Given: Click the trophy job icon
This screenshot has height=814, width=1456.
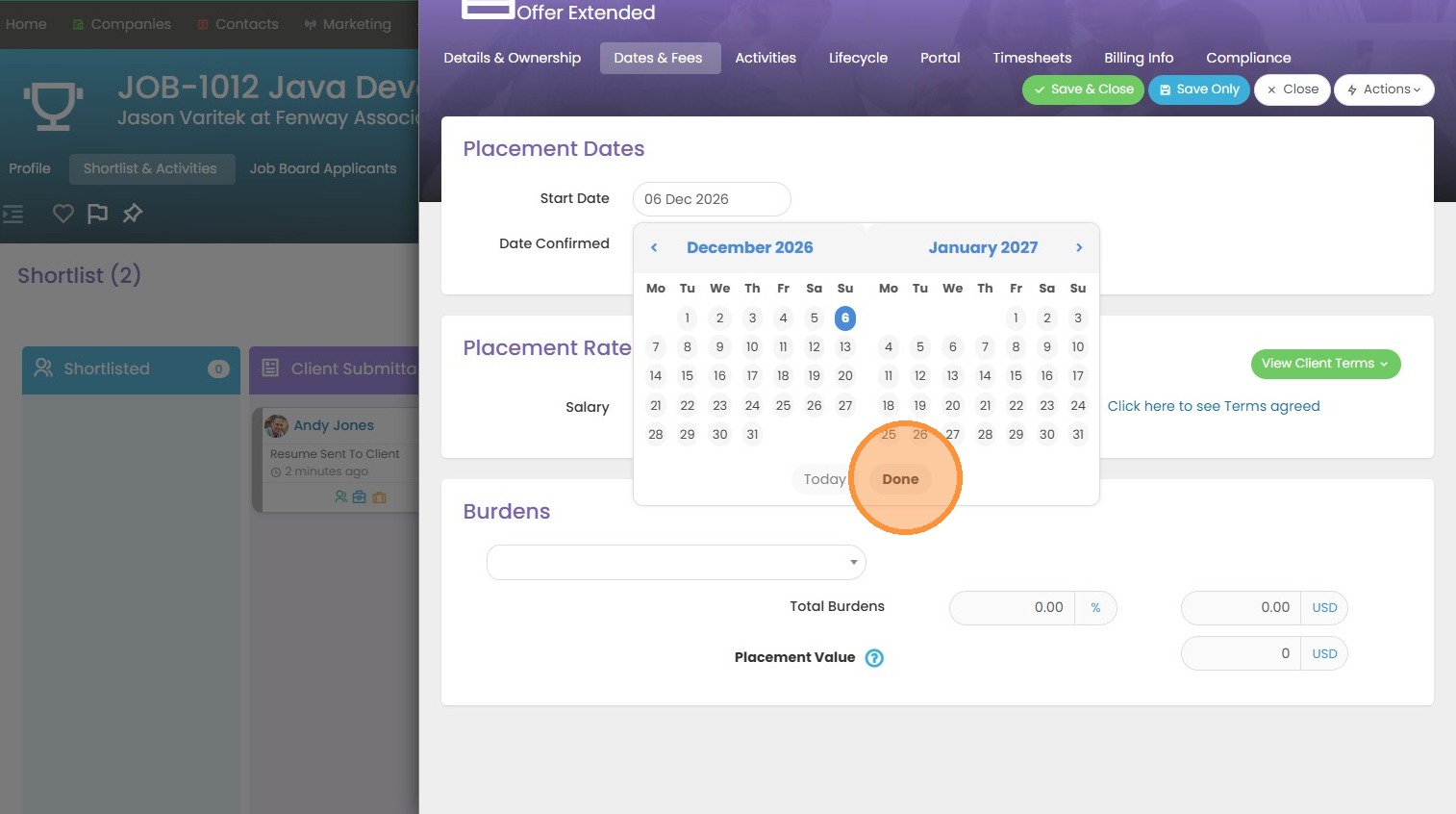Looking at the screenshot, I should click(x=53, y=104).
